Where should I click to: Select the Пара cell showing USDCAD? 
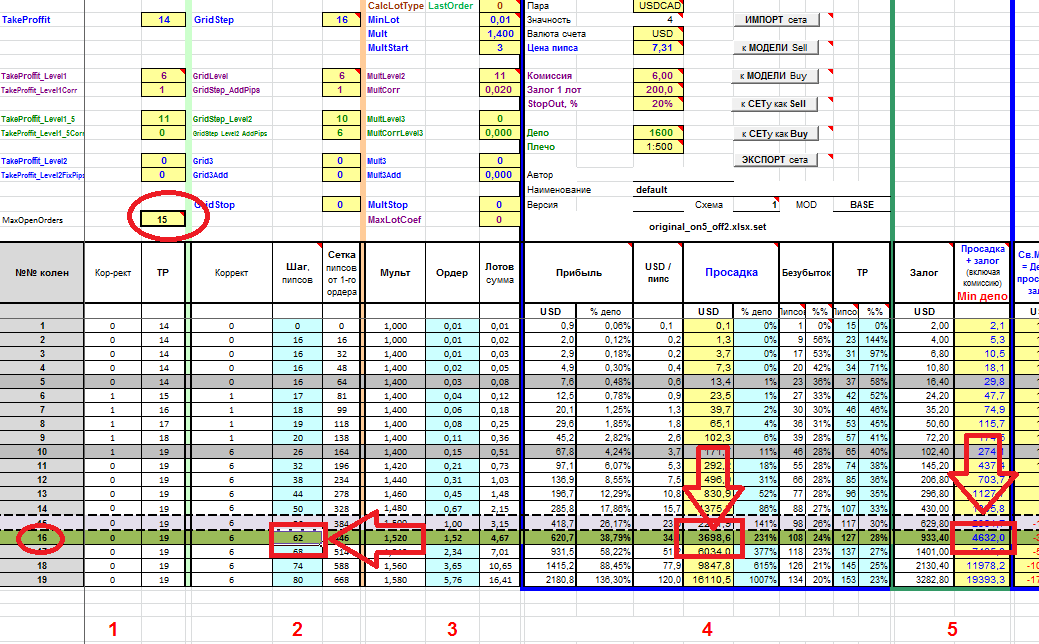[659, 5]
